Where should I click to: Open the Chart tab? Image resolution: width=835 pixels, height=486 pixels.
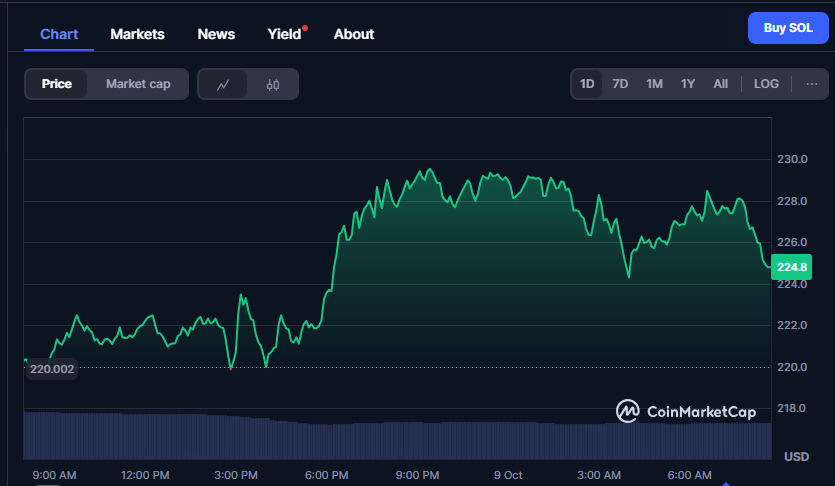[x=59, y=34]
